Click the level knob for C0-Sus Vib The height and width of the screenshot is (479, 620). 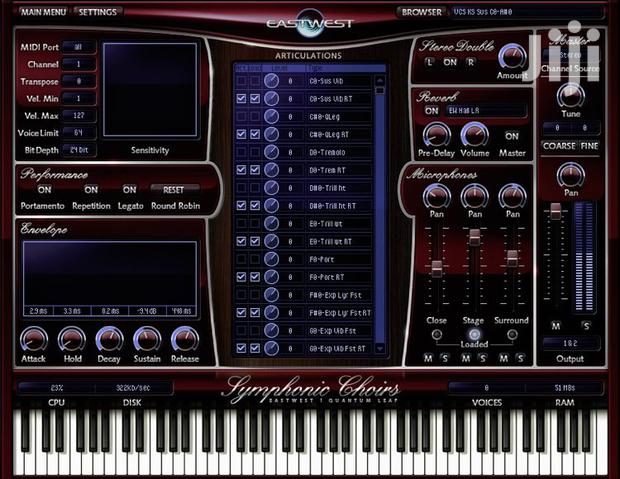[271, 81]
